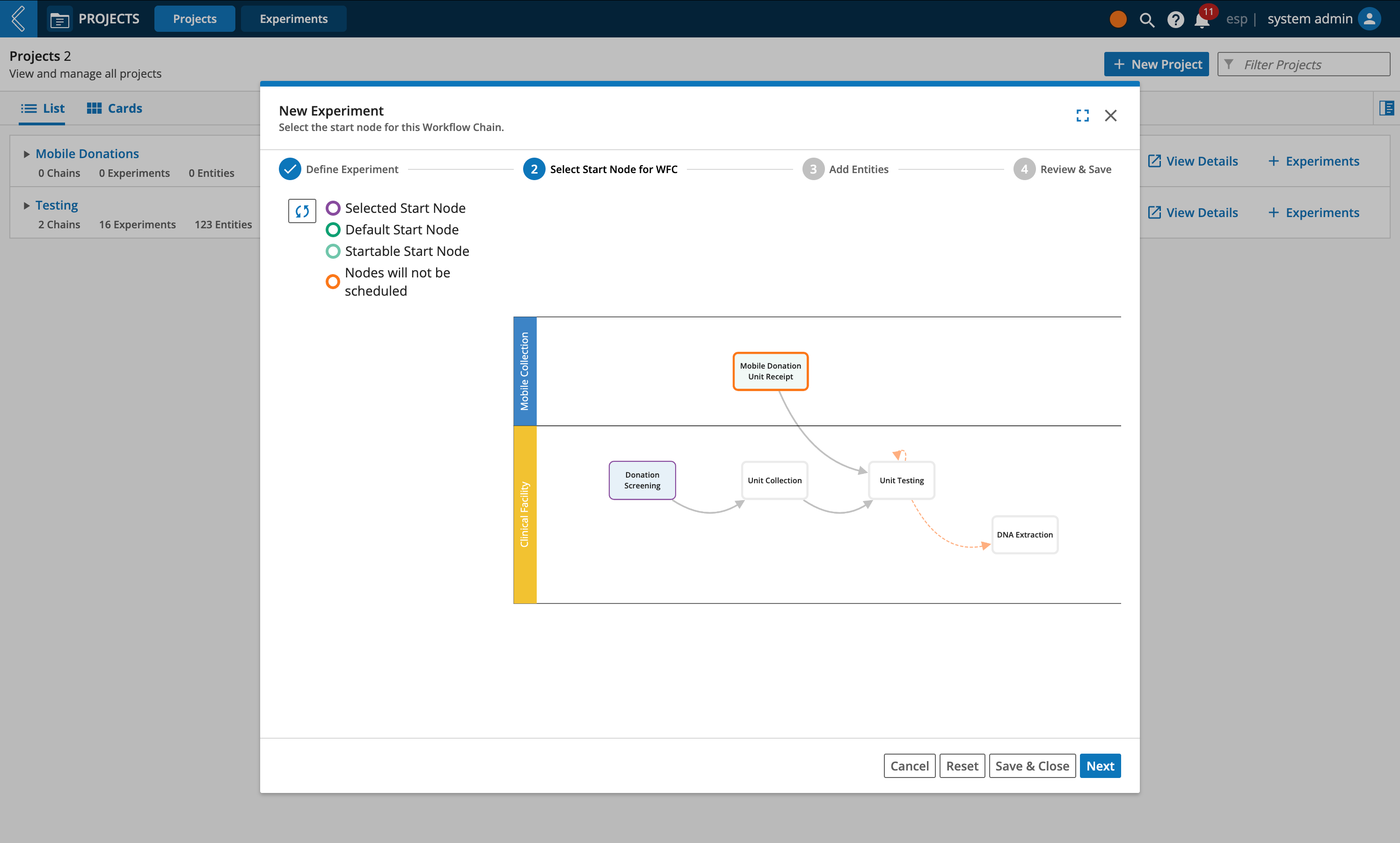
Task: Select the Unit Testing node
Action: (x=902, y=480)
